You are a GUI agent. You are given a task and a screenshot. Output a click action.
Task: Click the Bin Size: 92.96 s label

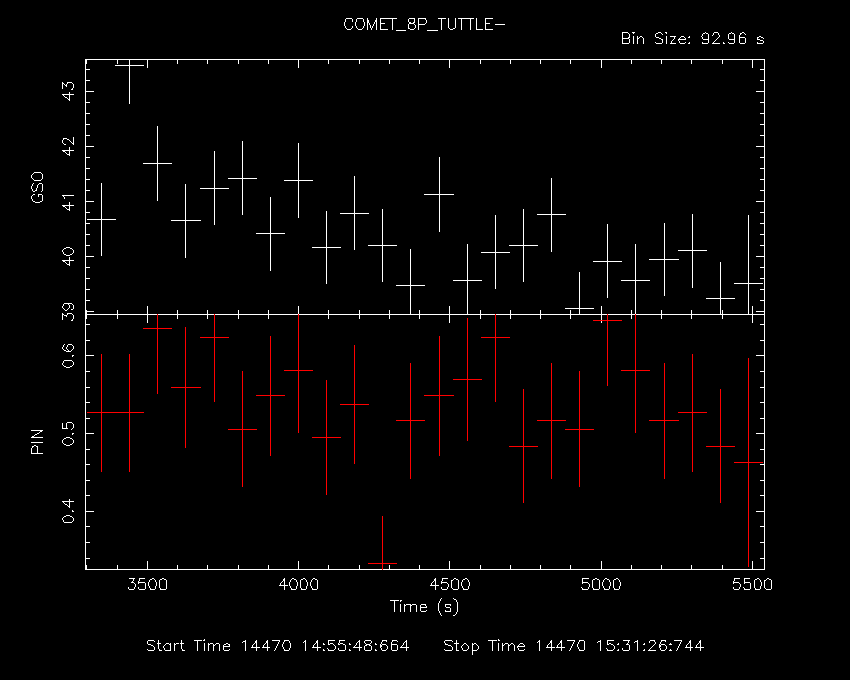click(692, 39)
